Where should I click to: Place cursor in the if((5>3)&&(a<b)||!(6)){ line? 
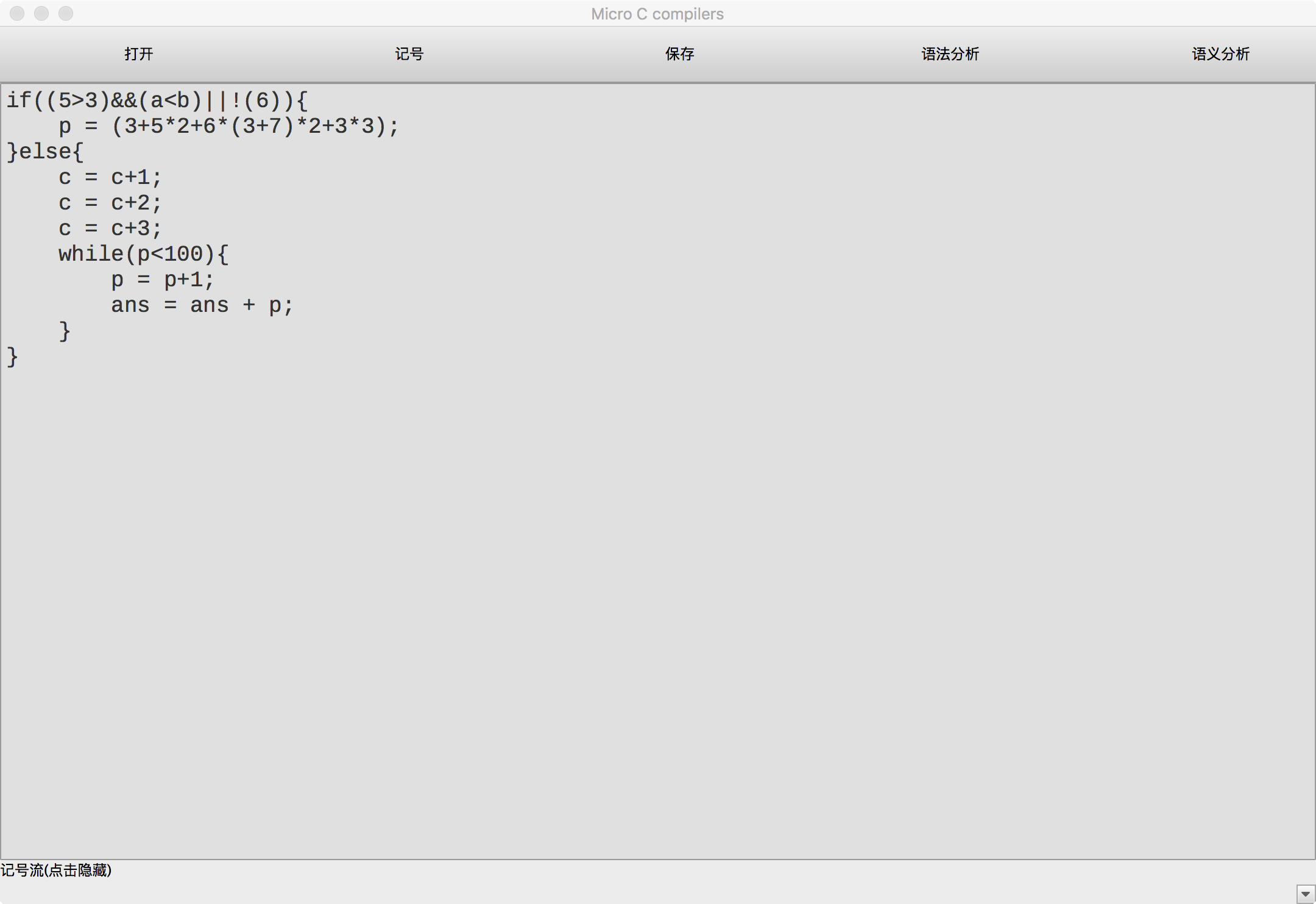tap(157, 101)
